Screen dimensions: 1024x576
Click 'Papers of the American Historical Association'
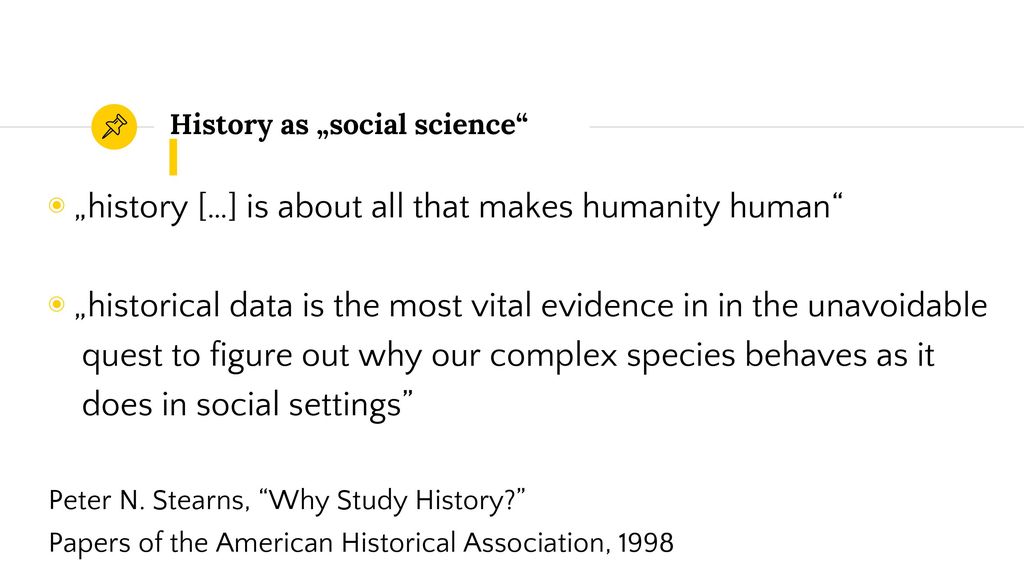[x=330, y=543]
